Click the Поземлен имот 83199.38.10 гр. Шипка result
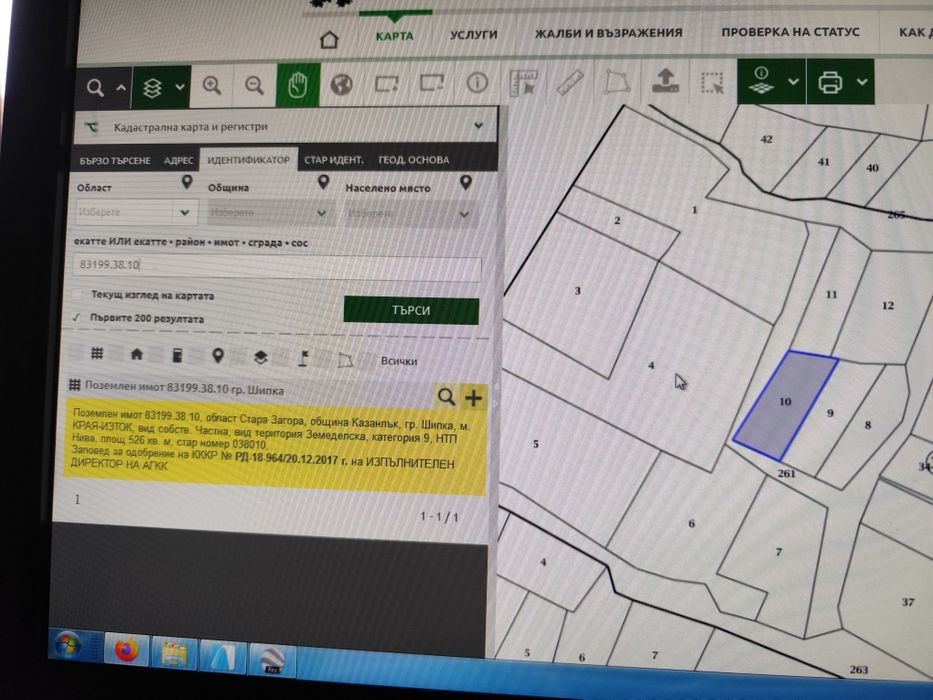933x700 pixels. (184, 388)
